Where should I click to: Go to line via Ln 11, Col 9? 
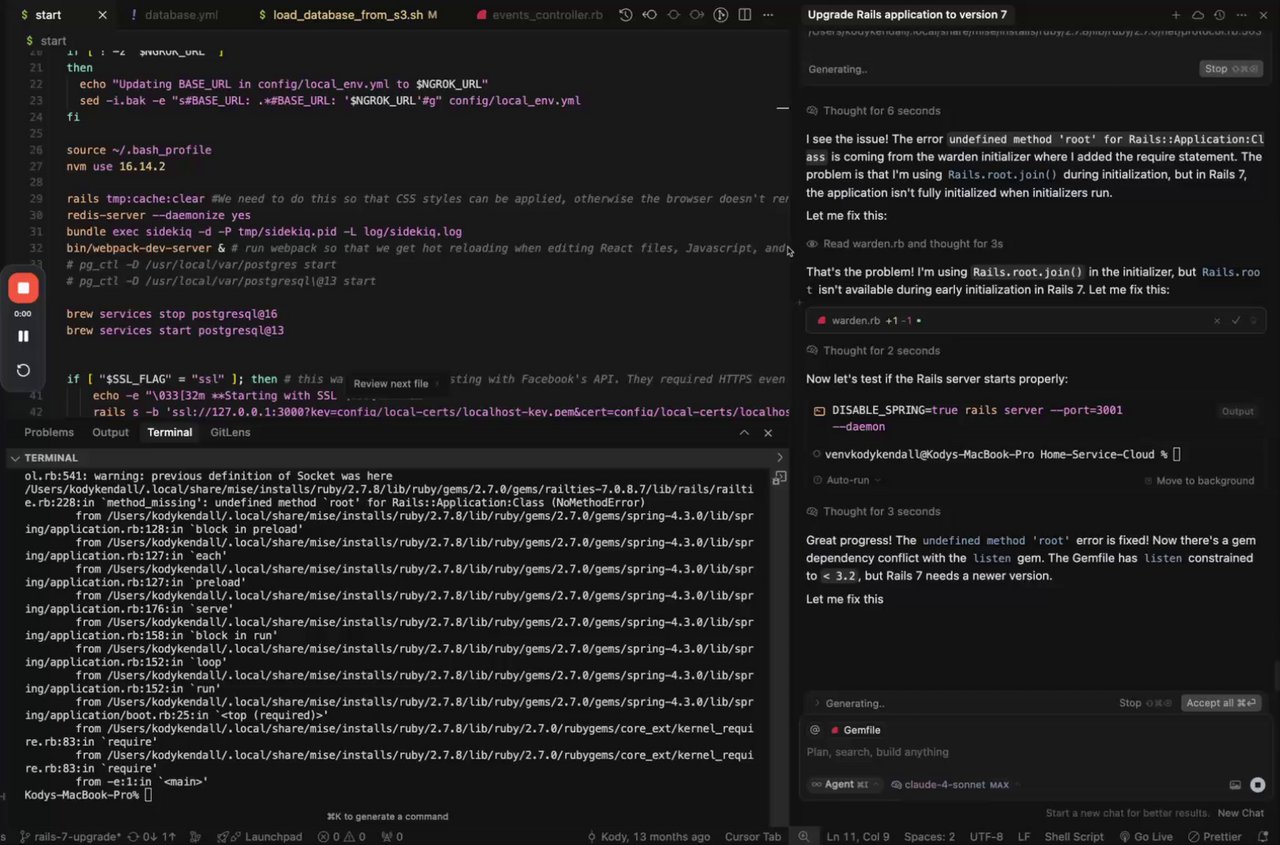coord(858,837)
